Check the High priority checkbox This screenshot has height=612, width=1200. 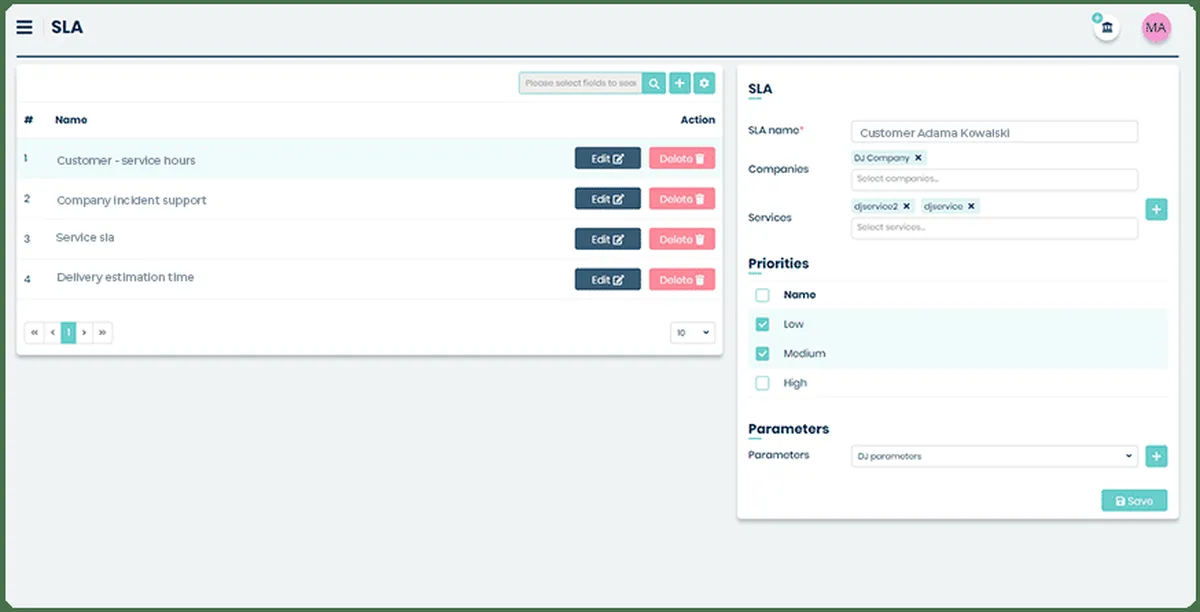coord(763,383)
